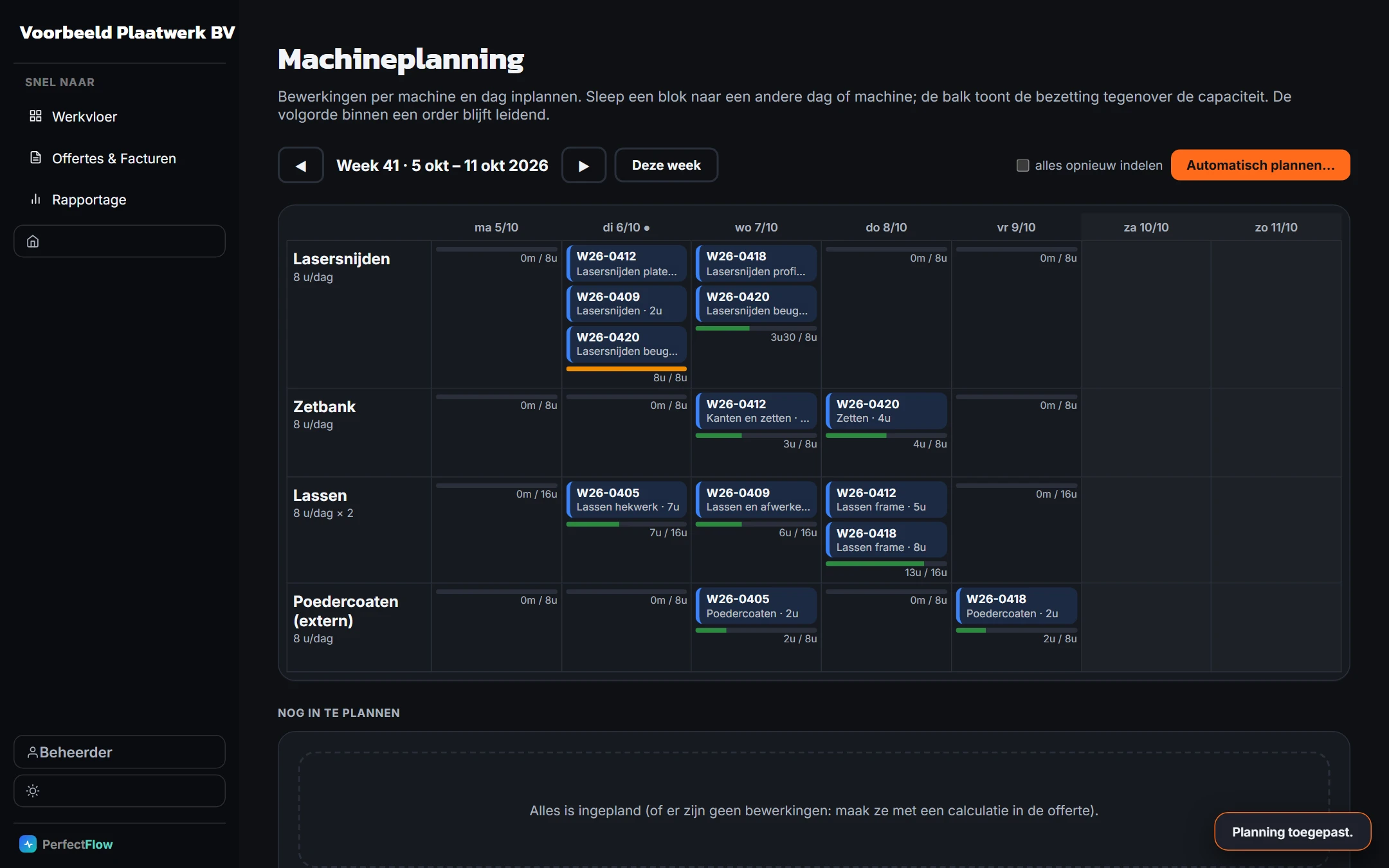The image size is (1389, 868).
Task: Select W26-0412 Kanten en zetten block
Action: click(756, 411)
